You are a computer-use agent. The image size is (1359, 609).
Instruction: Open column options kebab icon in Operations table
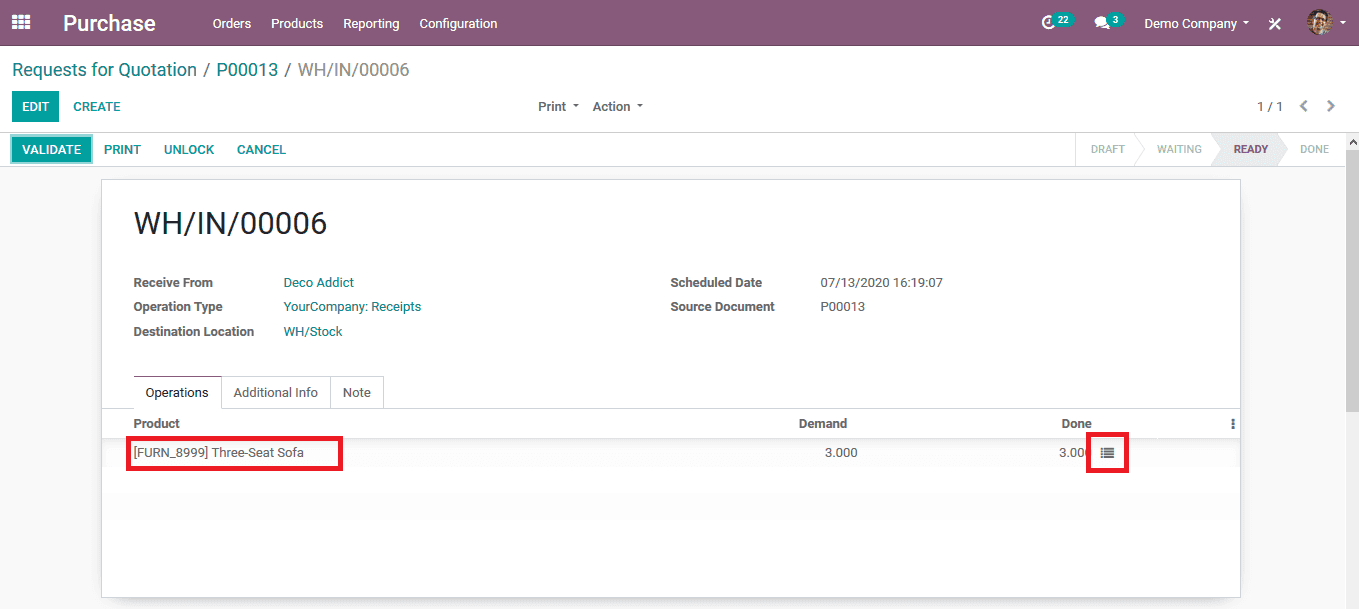pyautogui.click(x=1232, y=424)
